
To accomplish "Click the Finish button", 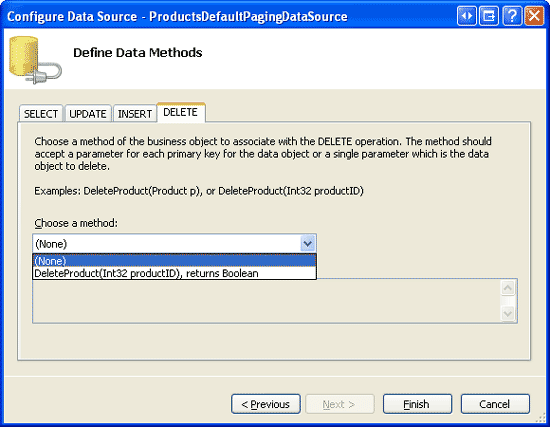I will 417,404.
